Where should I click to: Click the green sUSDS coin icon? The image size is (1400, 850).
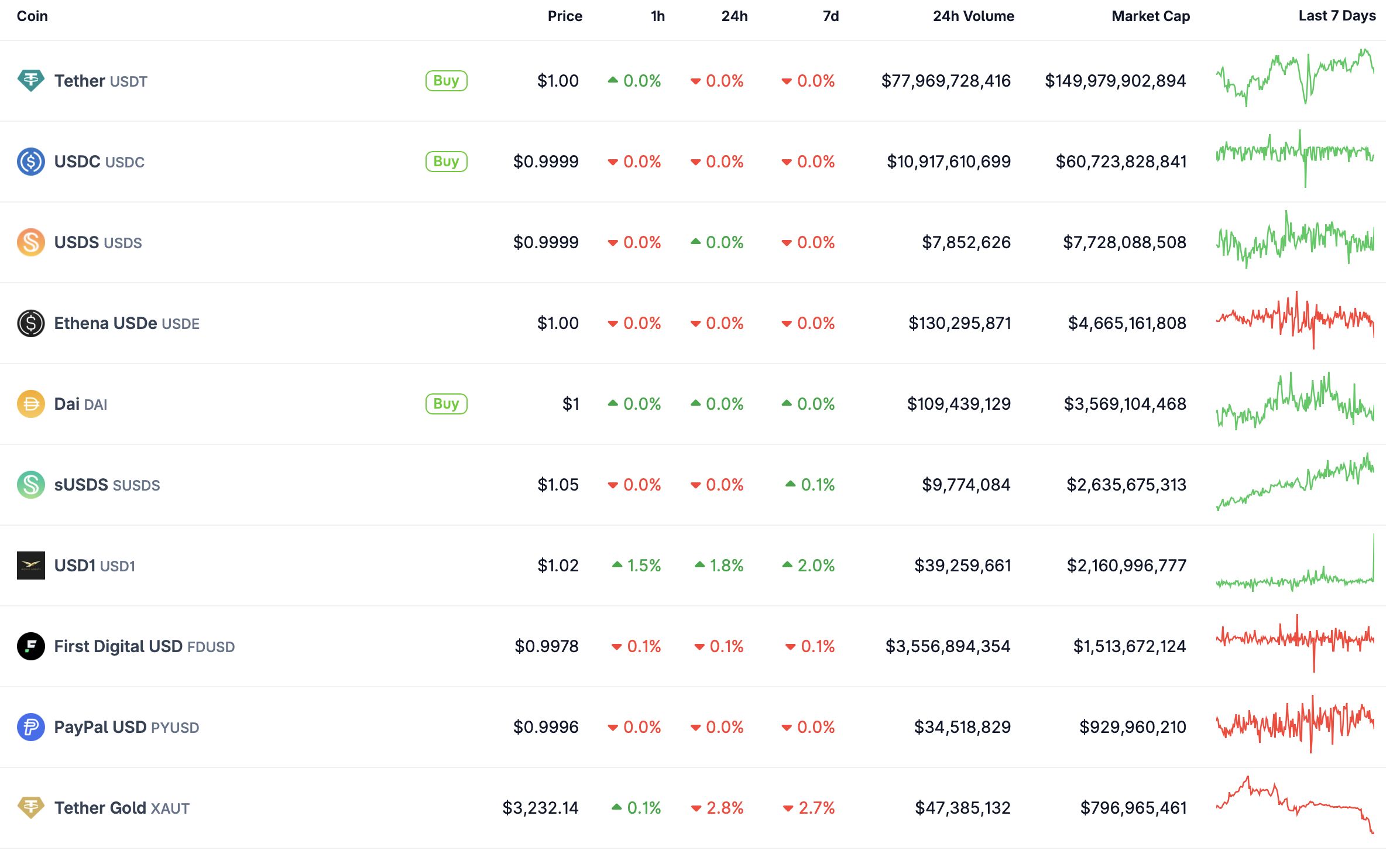click(30, 485)
